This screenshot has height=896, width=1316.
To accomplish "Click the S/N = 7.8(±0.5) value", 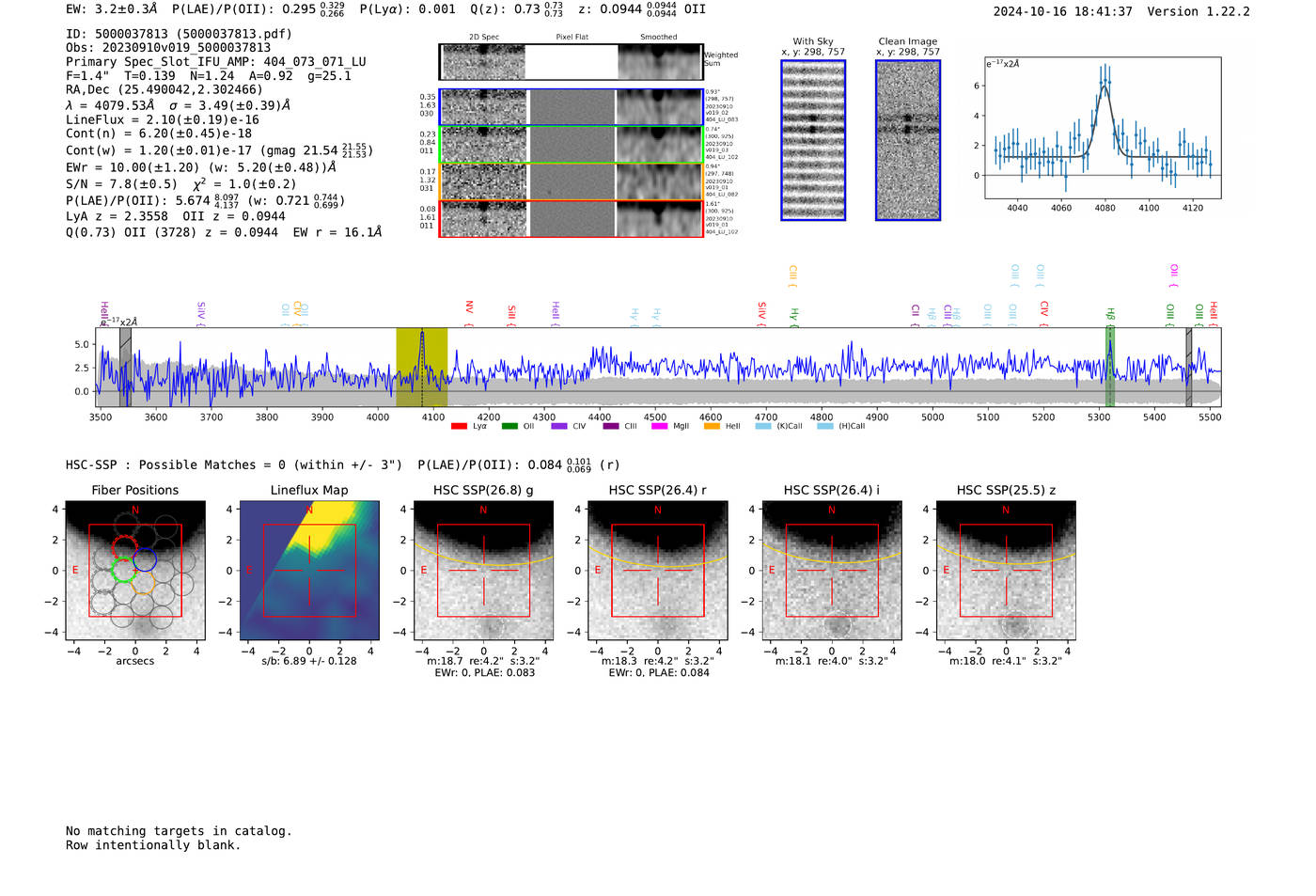I will point(121,184).
